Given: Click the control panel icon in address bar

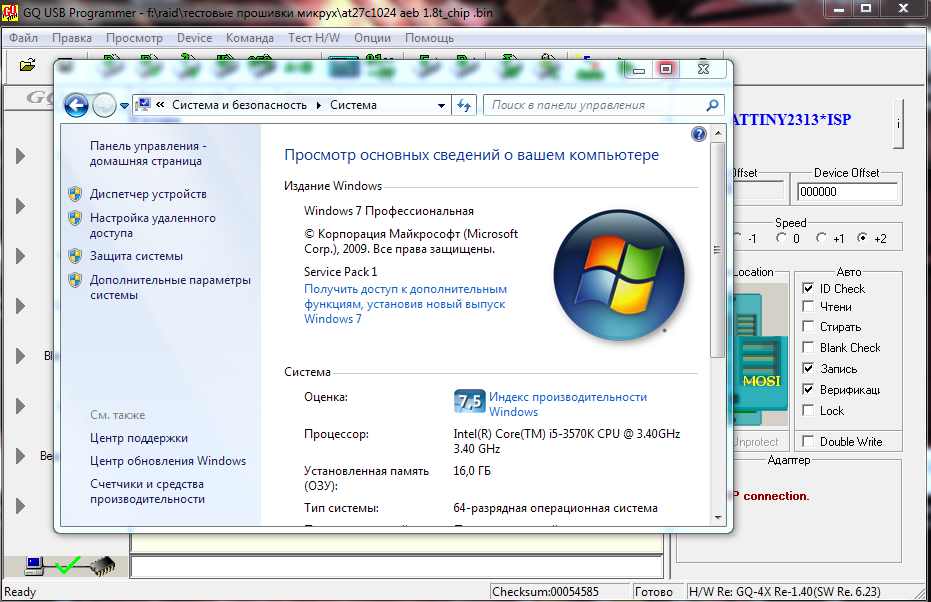Looking at the screenshot, I should click(x=143, y=105).
